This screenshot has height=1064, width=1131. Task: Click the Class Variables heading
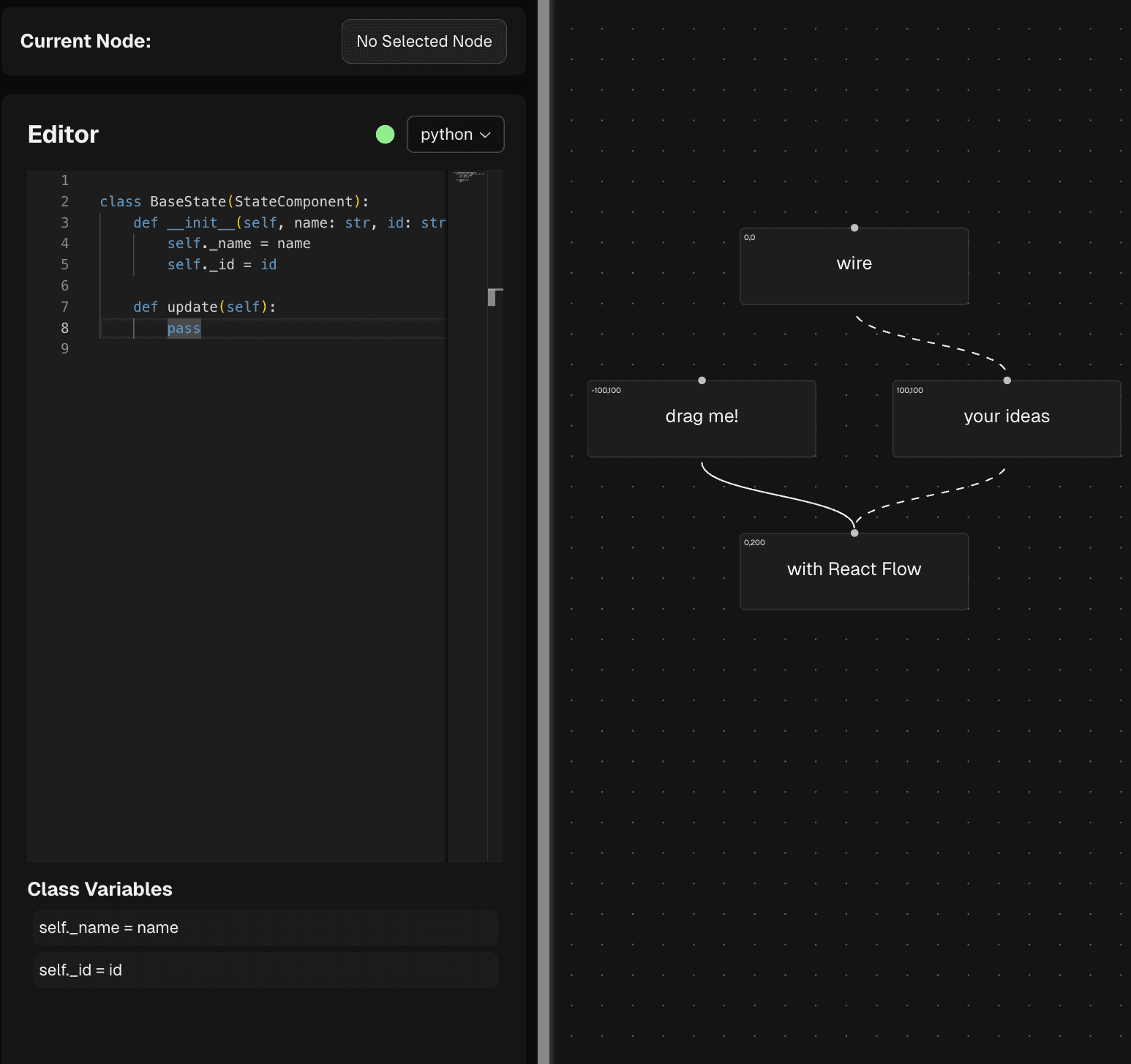click(x=99, y=889)
